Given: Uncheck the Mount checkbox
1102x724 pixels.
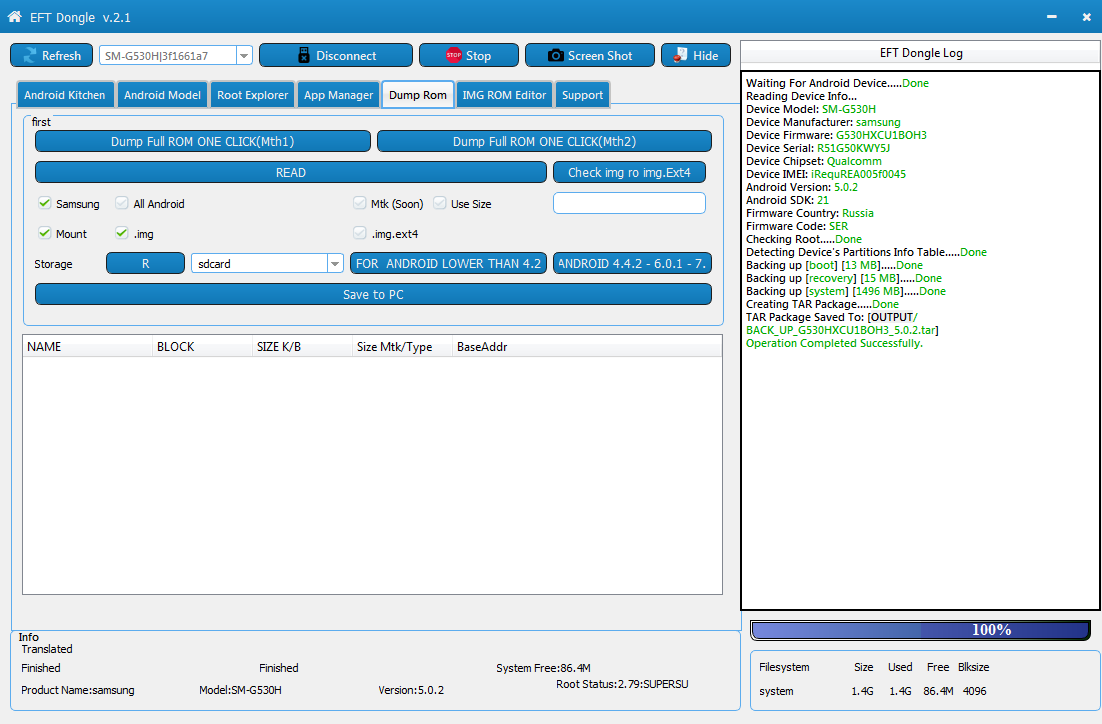Looking at the screenshot, I should tap(44, 233).
